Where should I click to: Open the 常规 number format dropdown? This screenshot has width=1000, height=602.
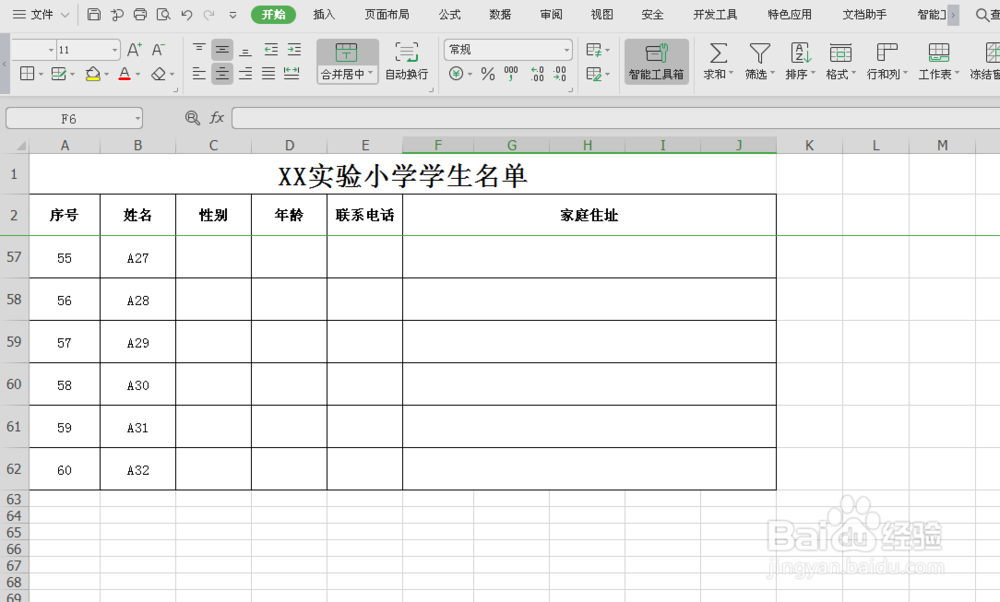565,48
